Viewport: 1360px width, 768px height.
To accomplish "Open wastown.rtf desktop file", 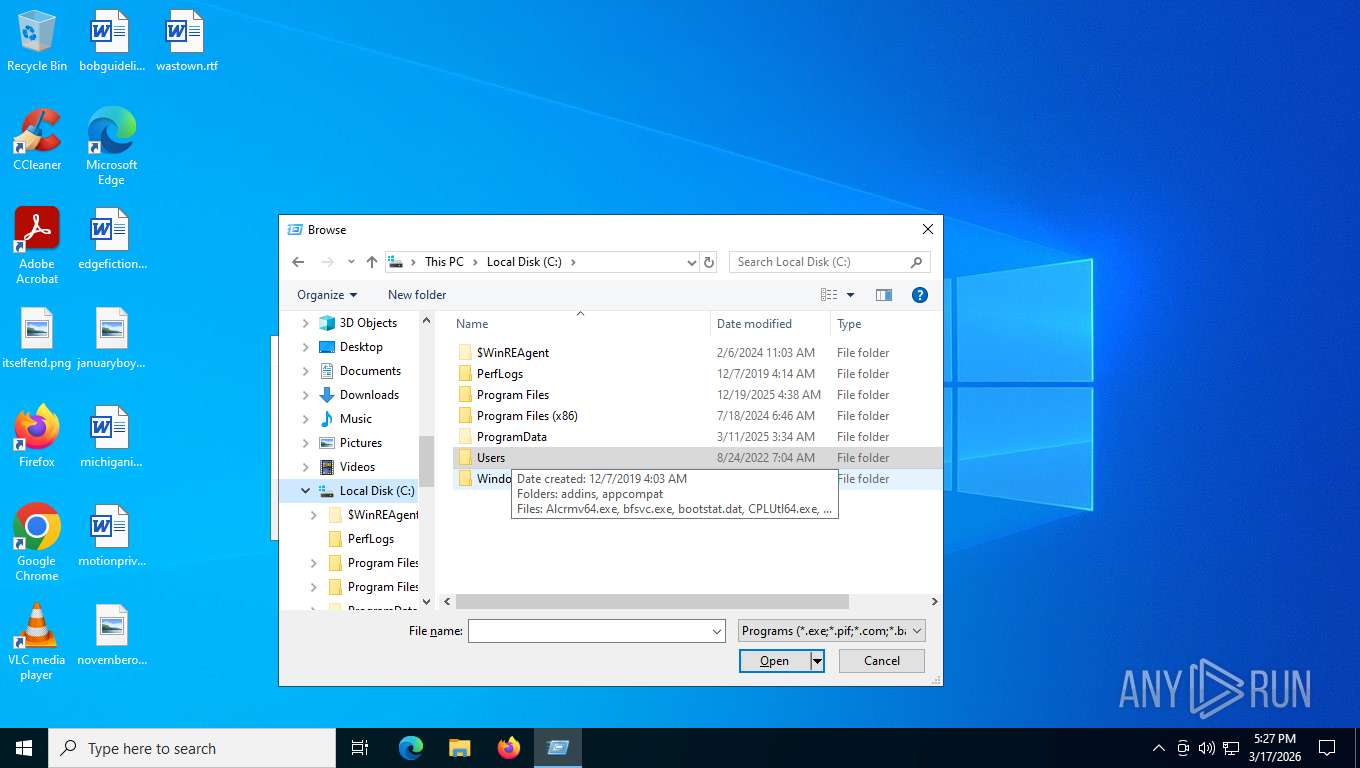I will 186,42.
